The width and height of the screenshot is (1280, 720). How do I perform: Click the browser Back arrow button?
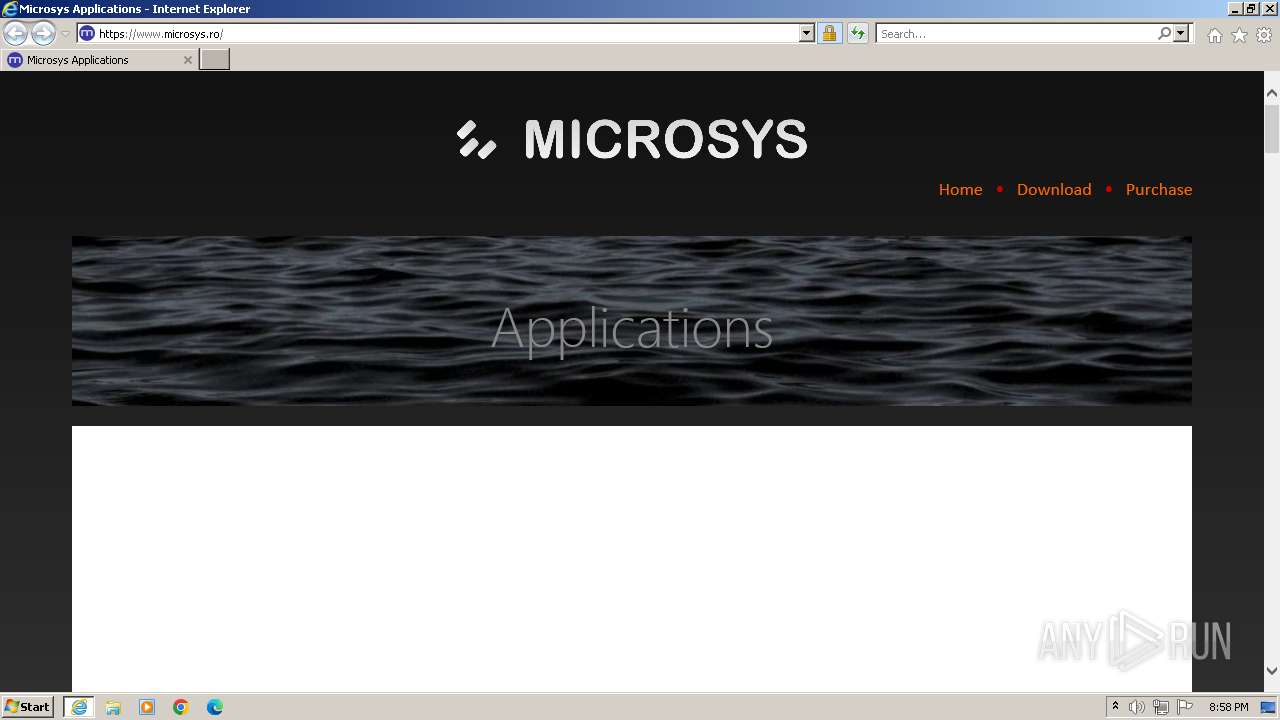pyautogui.click(x=15, y=34)
